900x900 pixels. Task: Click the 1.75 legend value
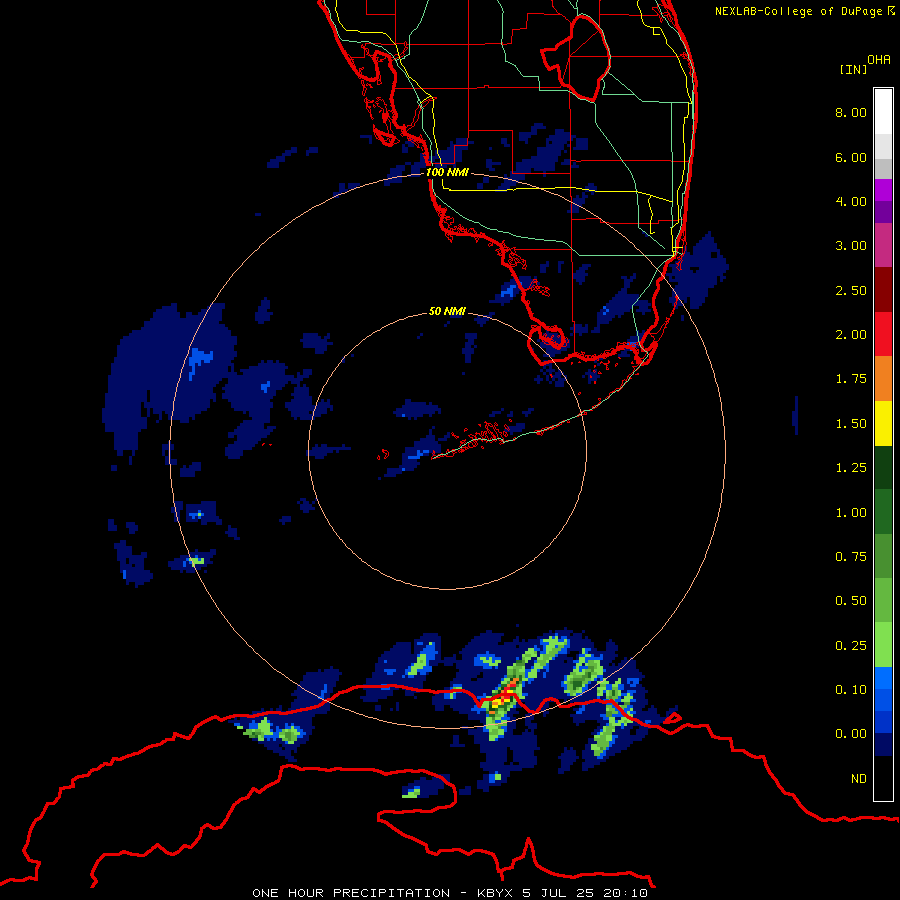pos(851,379)
